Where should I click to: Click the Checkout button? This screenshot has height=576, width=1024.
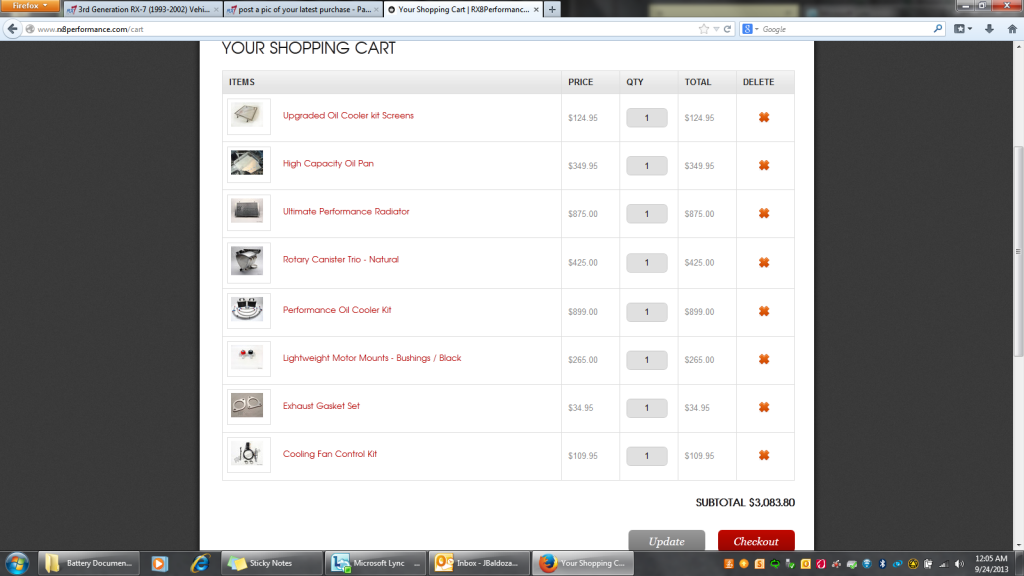click(756, 541)
